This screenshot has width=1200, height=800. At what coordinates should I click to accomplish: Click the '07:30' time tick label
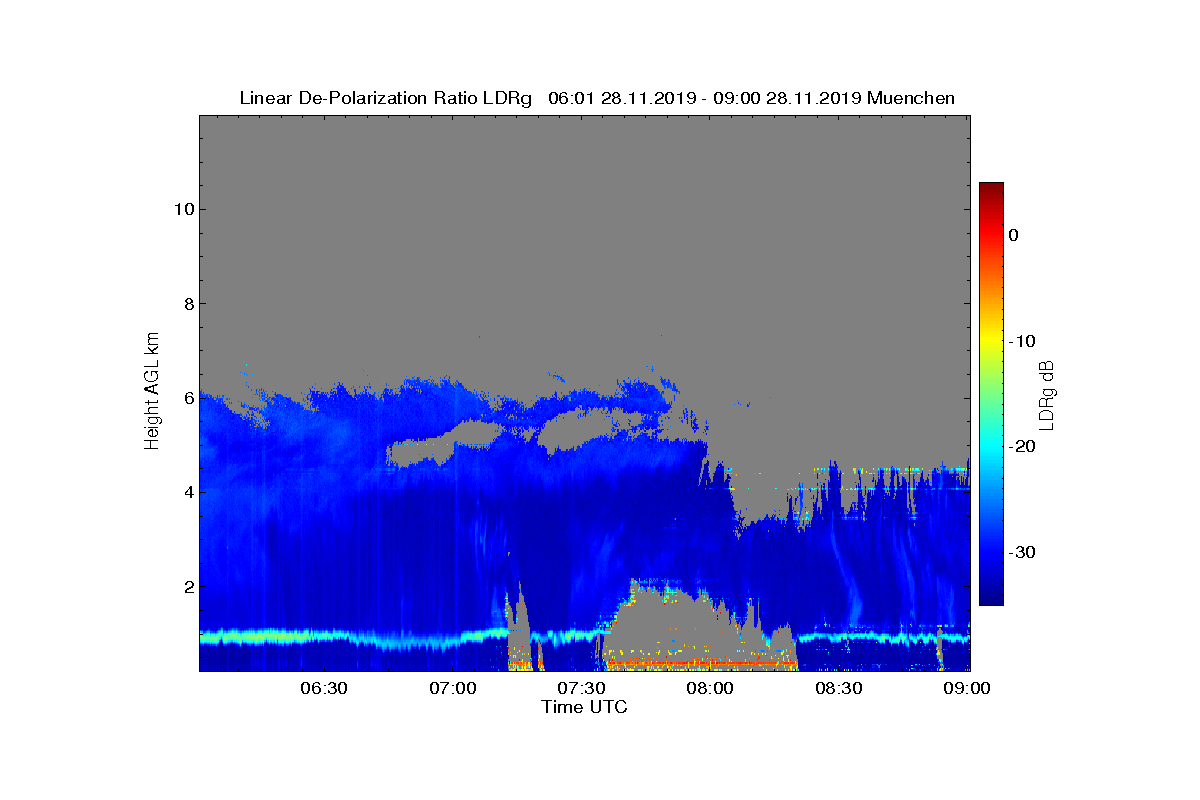pyautogui.click(x=583, y=688)
